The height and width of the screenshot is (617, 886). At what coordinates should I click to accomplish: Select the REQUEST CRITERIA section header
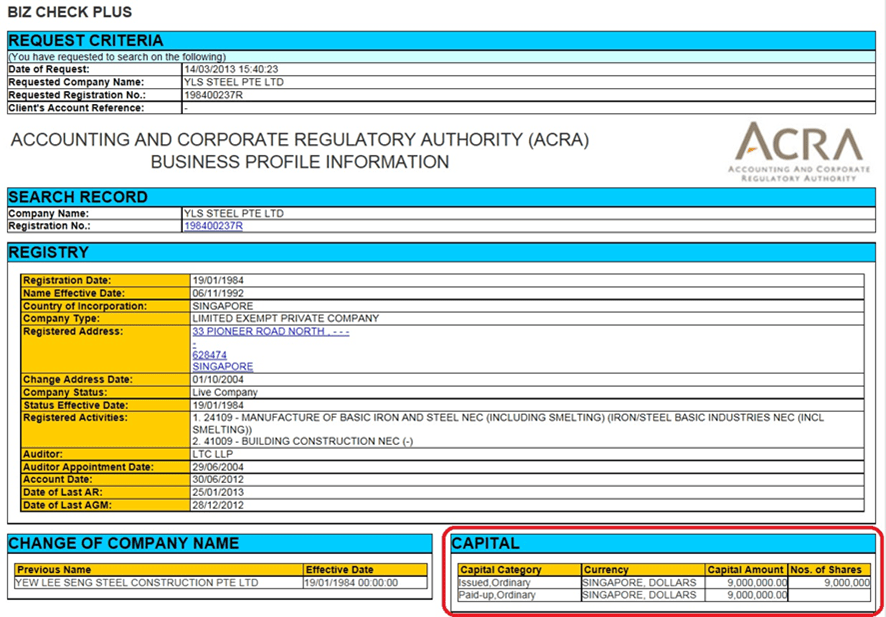pyautogui.click(x=442, y=41)
